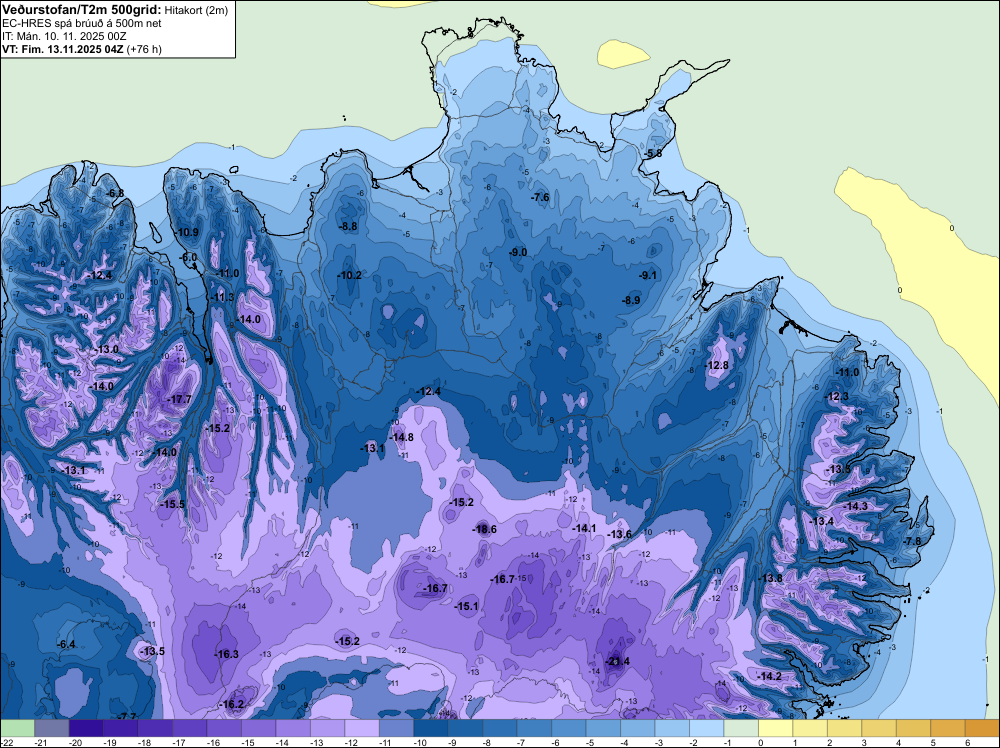Viewport: 1000px width, 748px height.
Task: Click the -9.0 temperature value
Action: (518, 252)
